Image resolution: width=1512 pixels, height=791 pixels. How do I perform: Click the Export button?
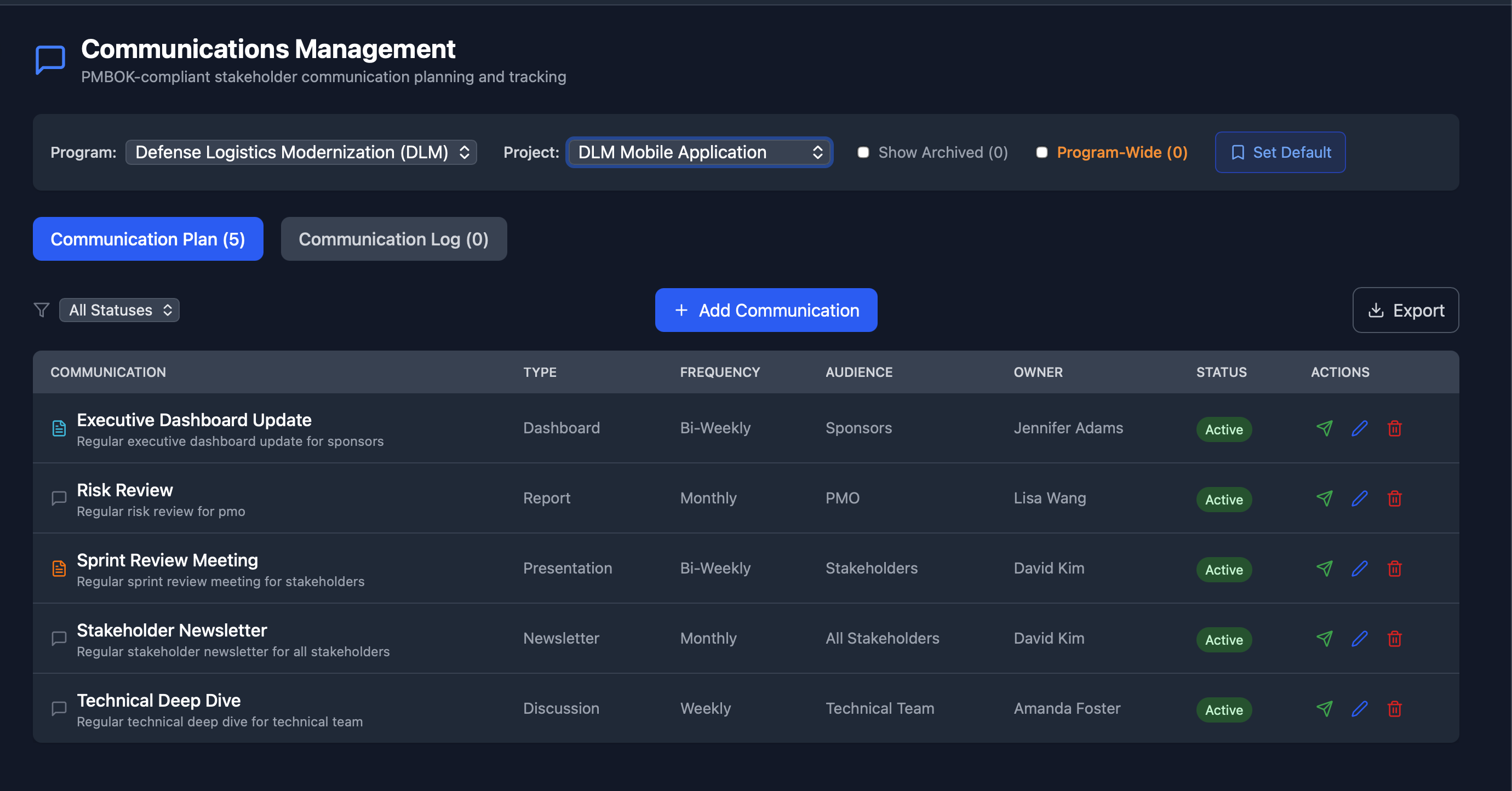coord(1405,311)
